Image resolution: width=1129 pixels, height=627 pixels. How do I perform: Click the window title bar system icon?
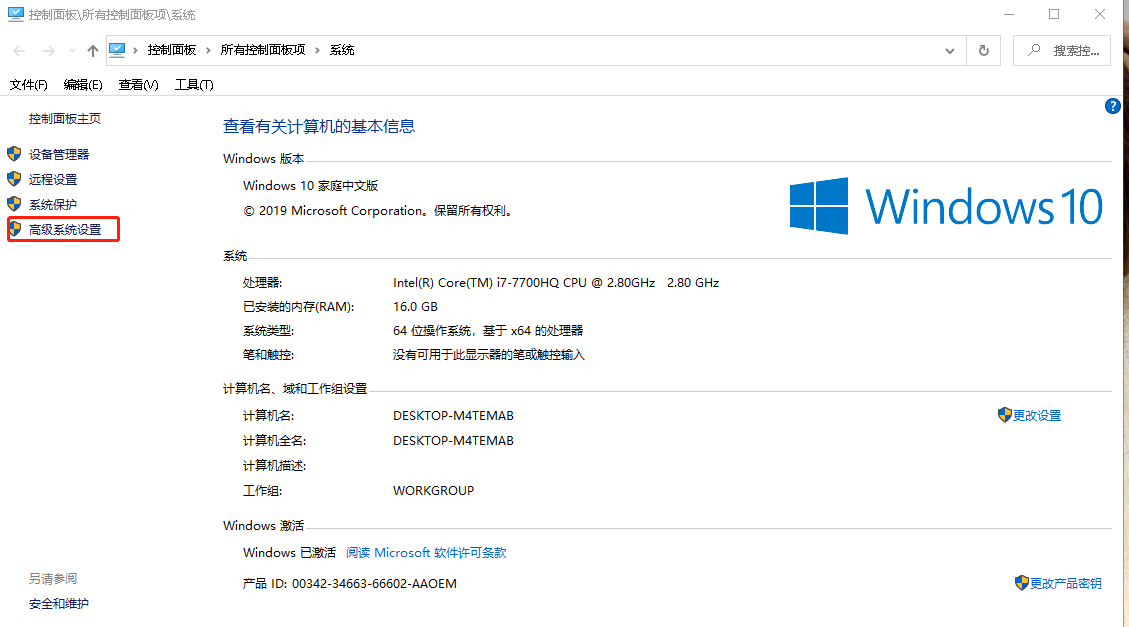pos(16,14)
